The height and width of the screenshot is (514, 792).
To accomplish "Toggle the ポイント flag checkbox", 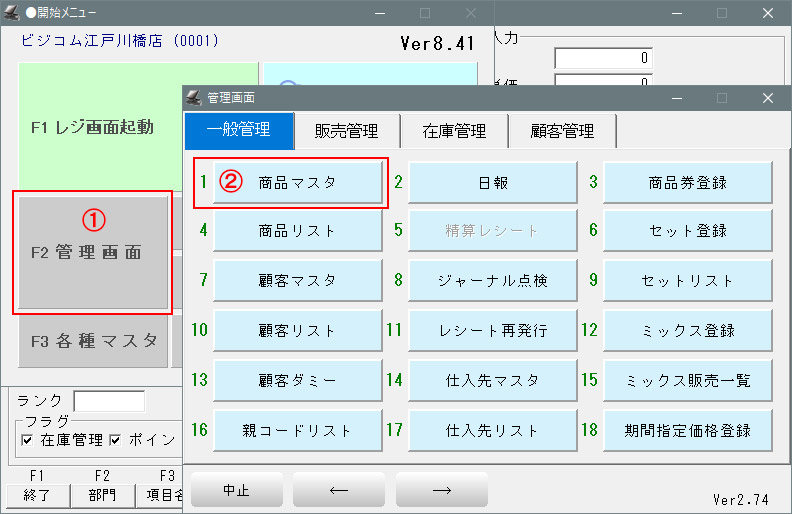I will click(x=116, y=440).
